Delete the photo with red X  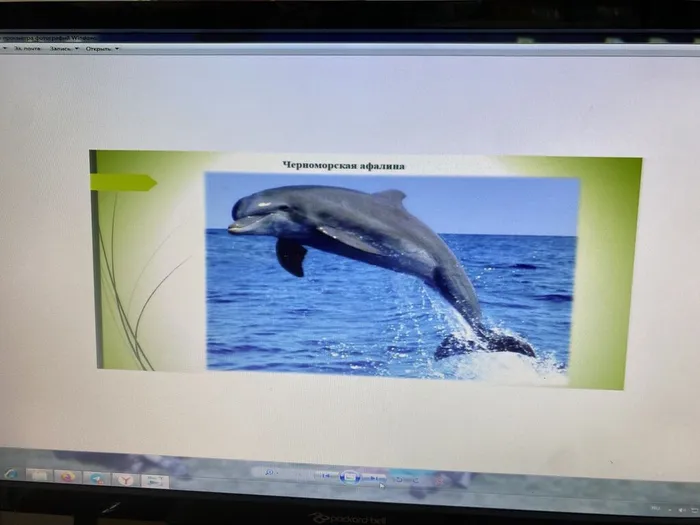[x=440, y=480]
